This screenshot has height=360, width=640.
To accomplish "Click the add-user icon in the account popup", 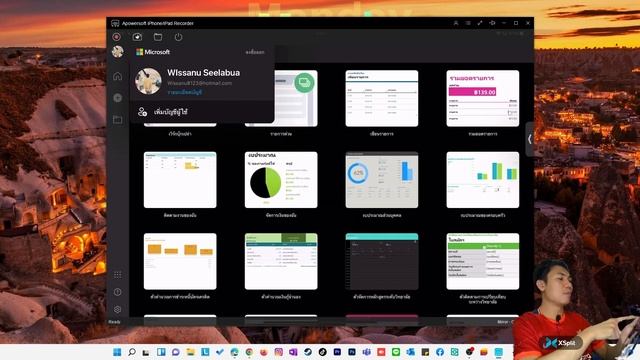I will [142, 111].
